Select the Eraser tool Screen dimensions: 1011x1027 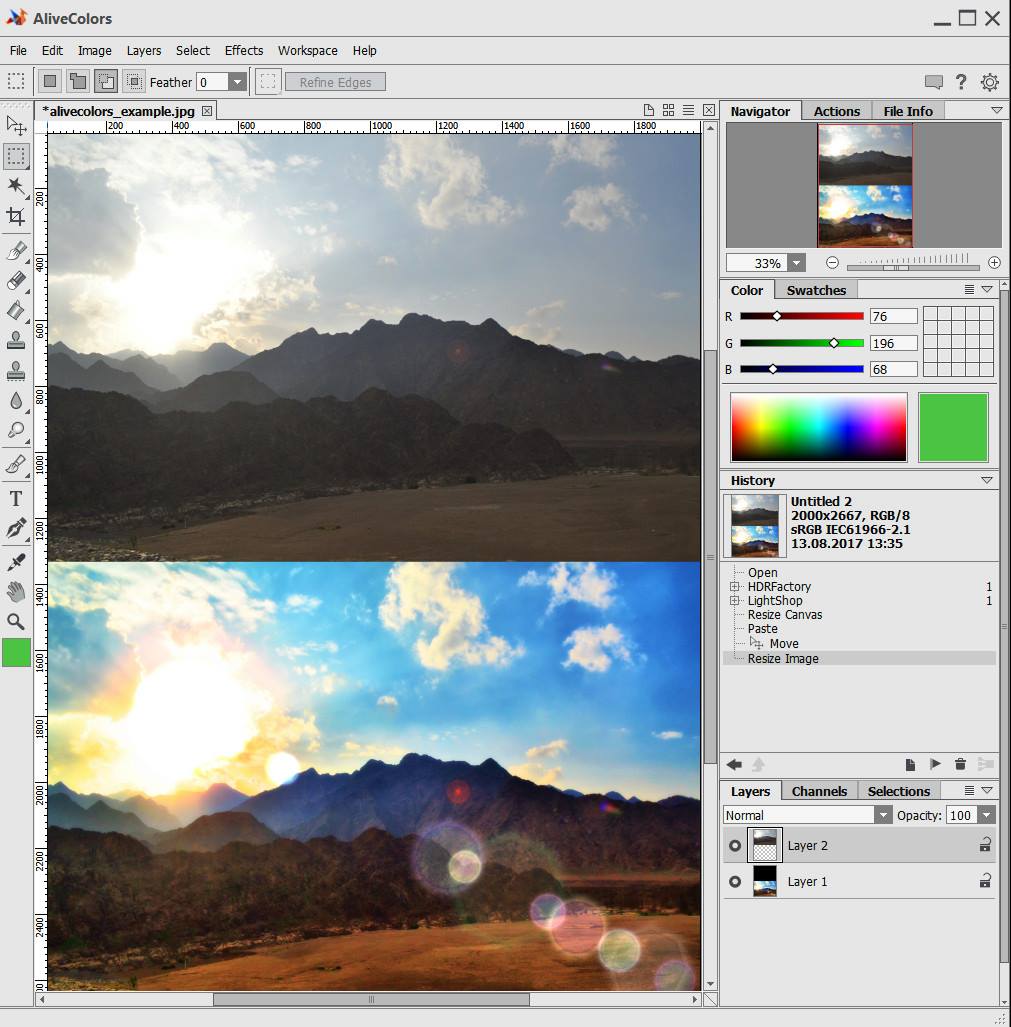click(16, 281)
